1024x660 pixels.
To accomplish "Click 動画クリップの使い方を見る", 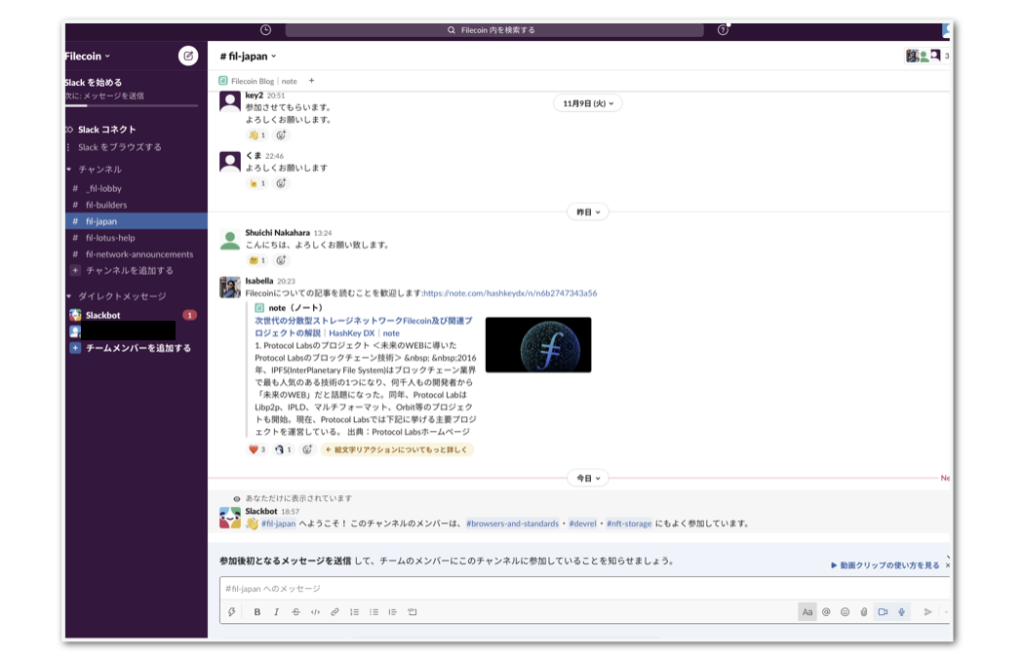I will tap(885, 565).
